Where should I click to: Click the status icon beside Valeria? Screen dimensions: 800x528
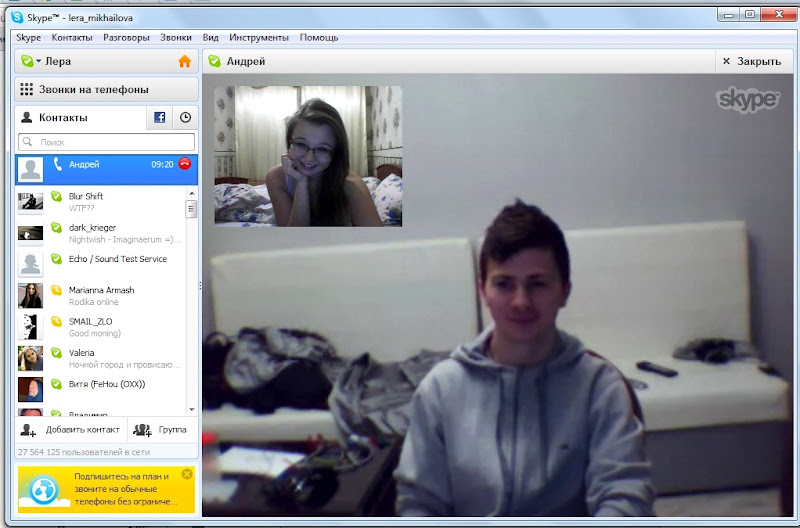(x=56, y=353)
